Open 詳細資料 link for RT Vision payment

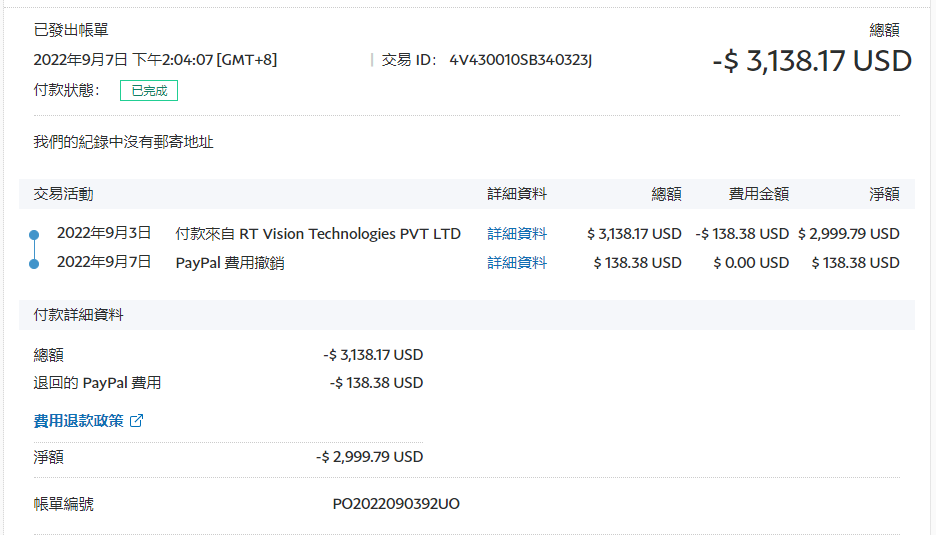(517, 234)
